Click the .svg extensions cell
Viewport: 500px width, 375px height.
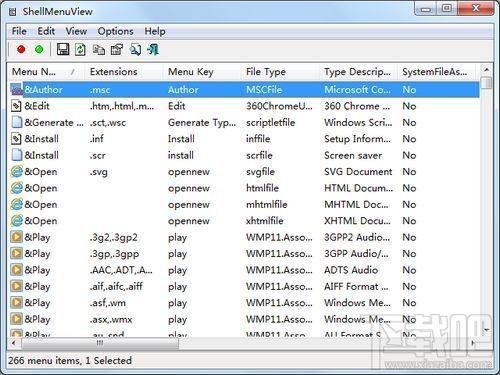tap(98, 172)
